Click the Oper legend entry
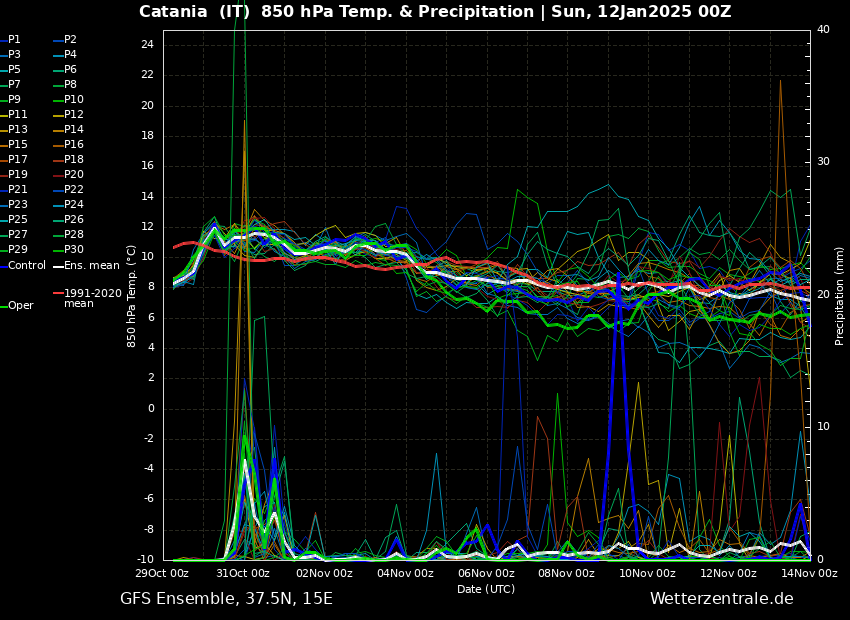 click(x=20, y=306)
